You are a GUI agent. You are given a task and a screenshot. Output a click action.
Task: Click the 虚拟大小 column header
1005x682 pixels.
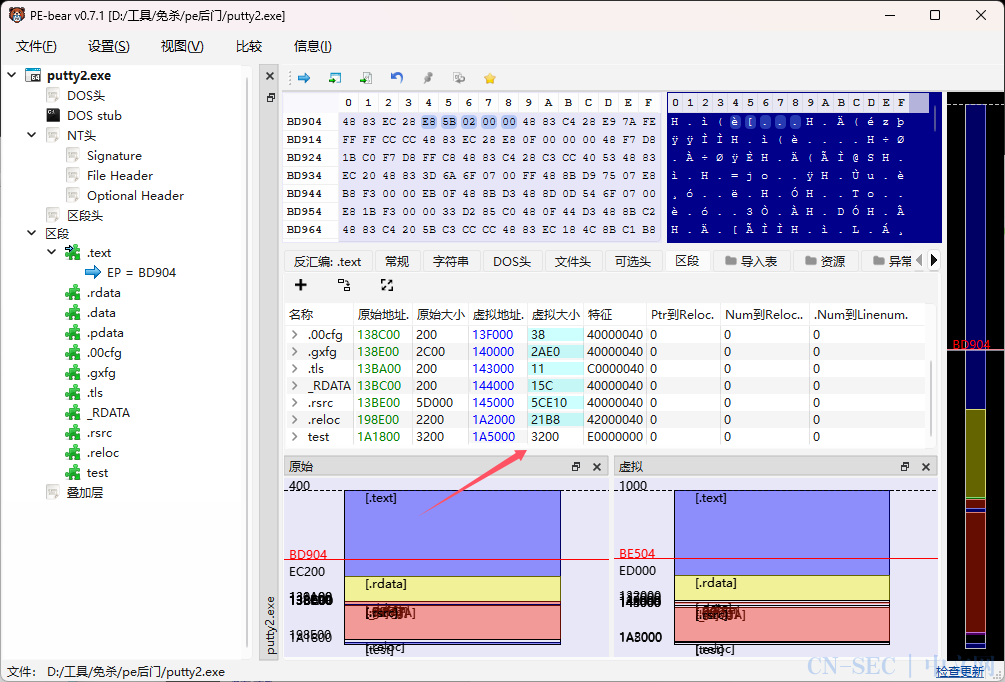pos(556,315)
